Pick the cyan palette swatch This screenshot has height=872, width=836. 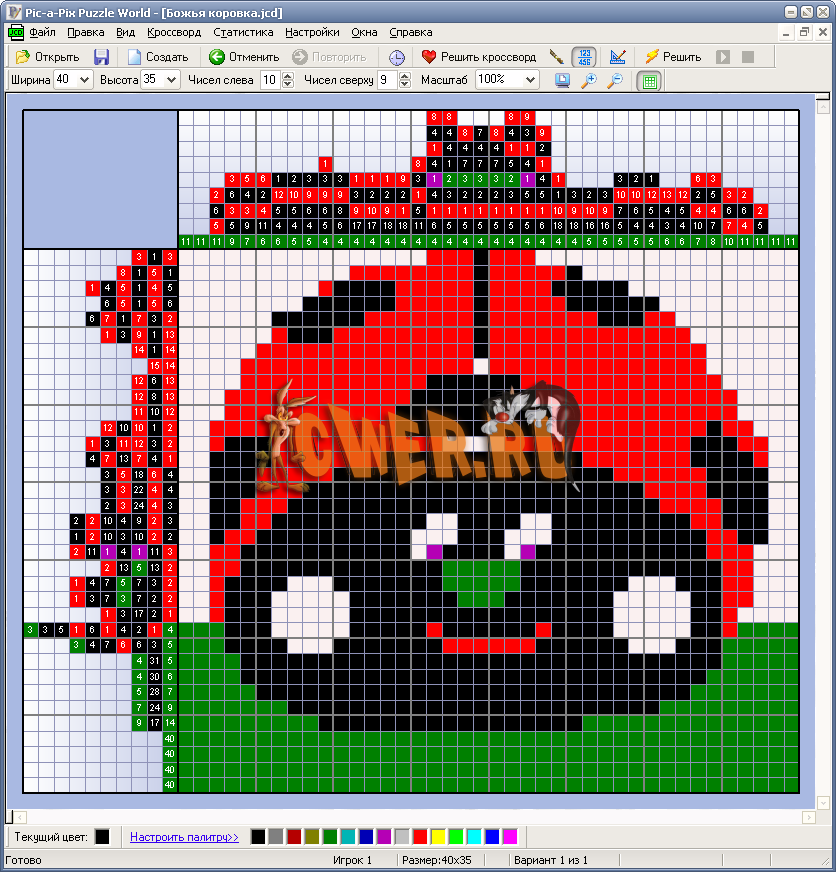(474, 837)
